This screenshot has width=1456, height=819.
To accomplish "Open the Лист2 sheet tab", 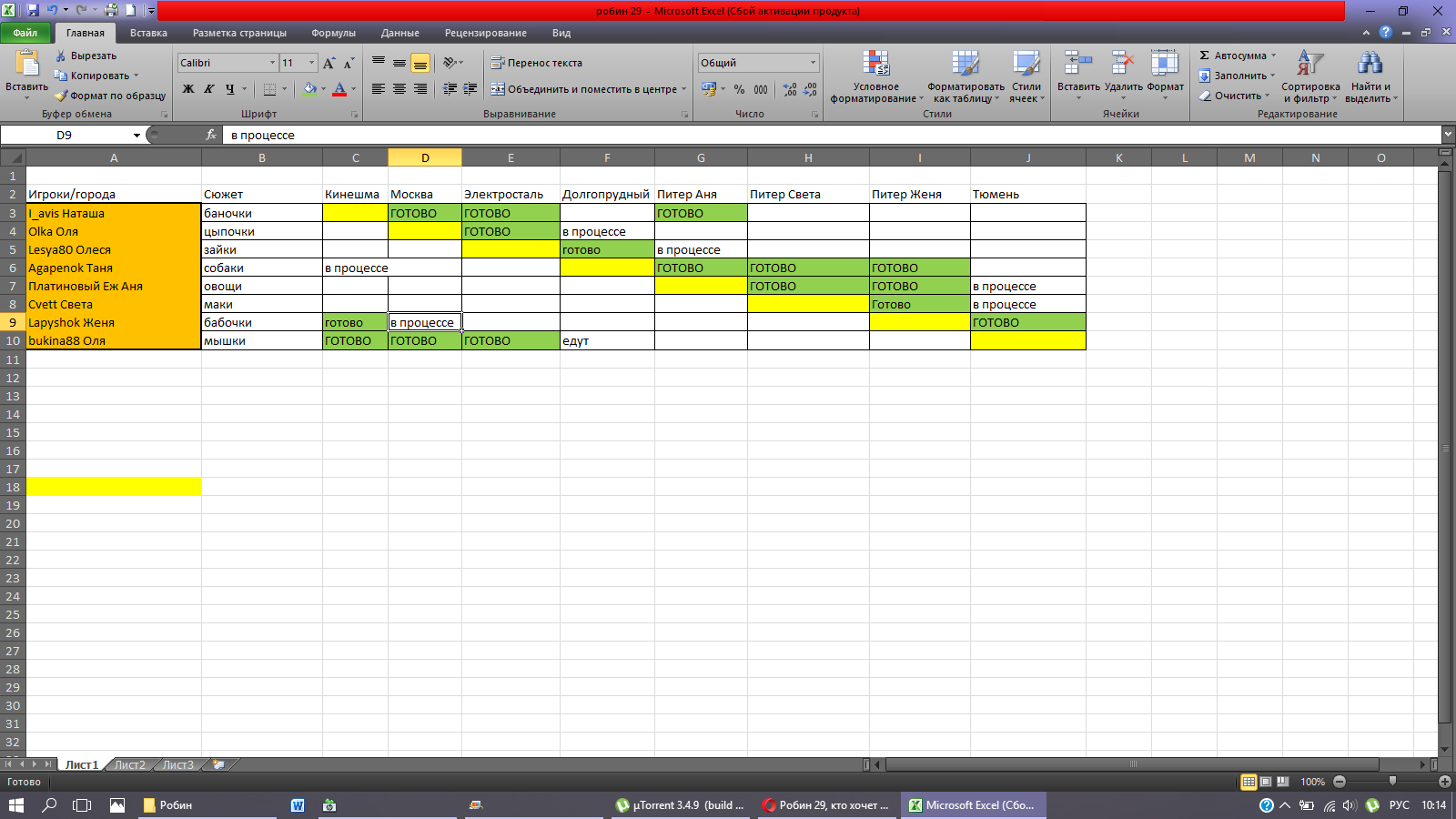I will click(x=129, y=765).
